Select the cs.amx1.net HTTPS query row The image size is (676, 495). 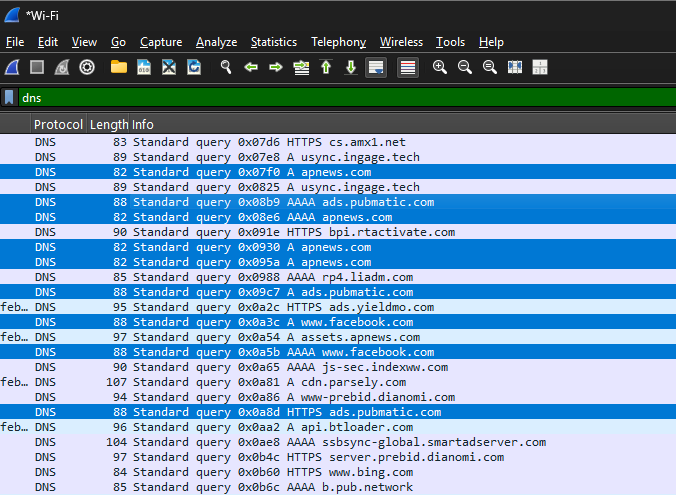click(338, 142)
